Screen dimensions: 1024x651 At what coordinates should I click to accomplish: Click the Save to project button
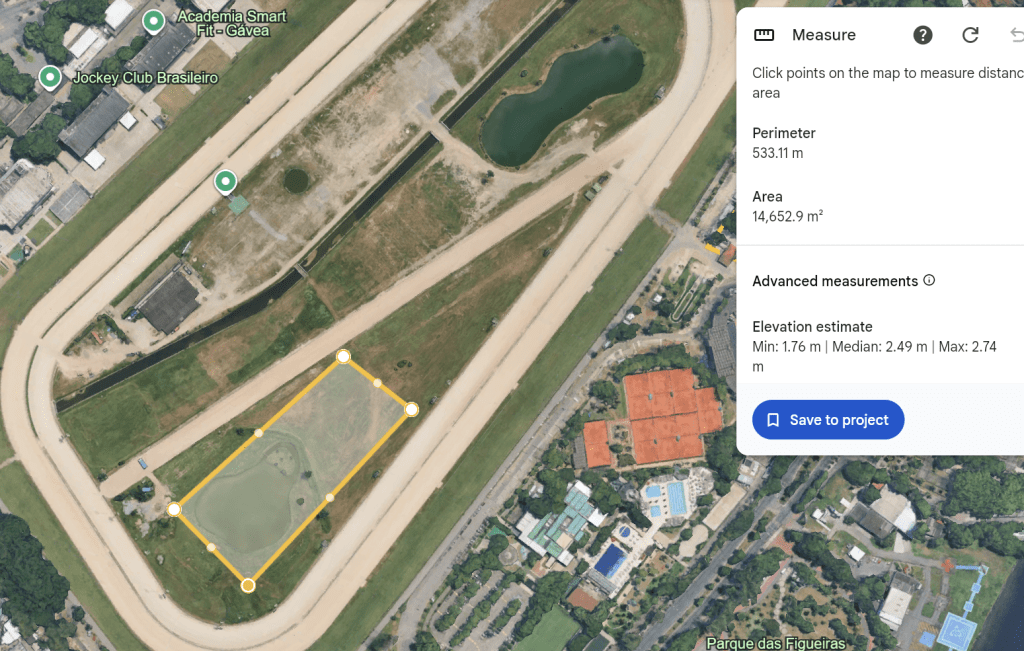point(827,420)
